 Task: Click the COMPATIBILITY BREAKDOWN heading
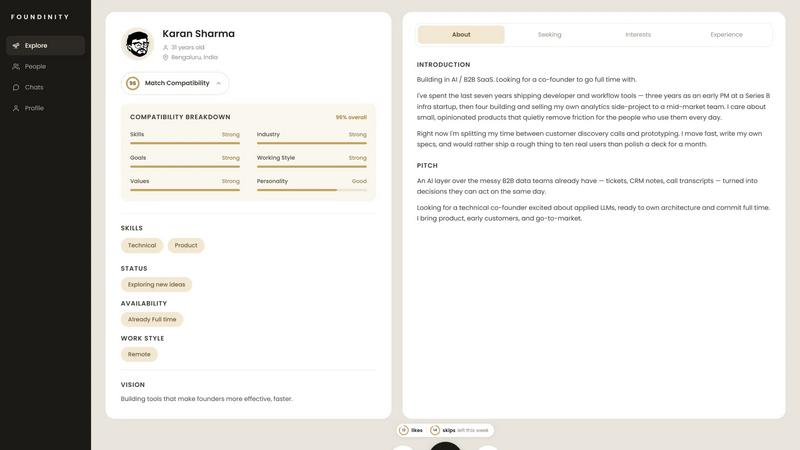click(x=180, y=117)
